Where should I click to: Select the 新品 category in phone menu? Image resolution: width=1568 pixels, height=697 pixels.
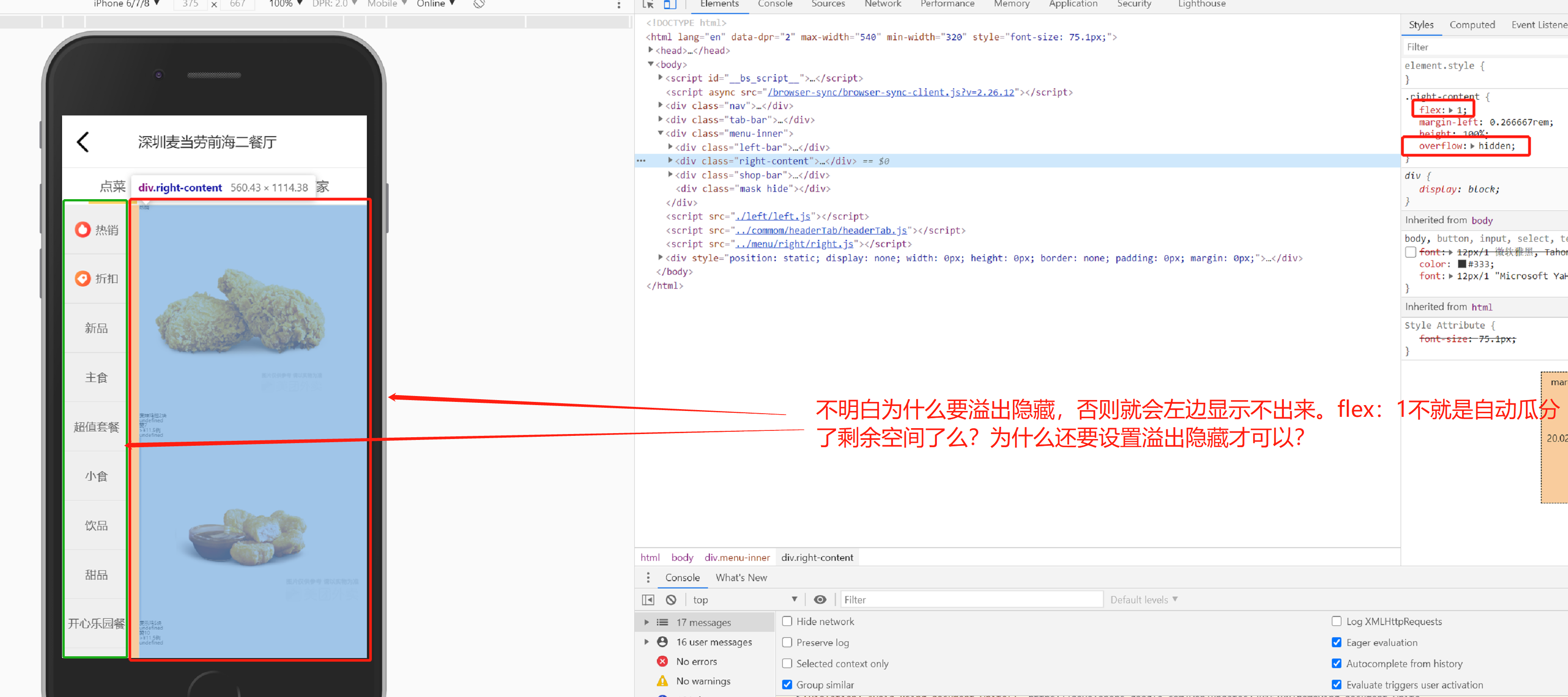tap(96, 328)
